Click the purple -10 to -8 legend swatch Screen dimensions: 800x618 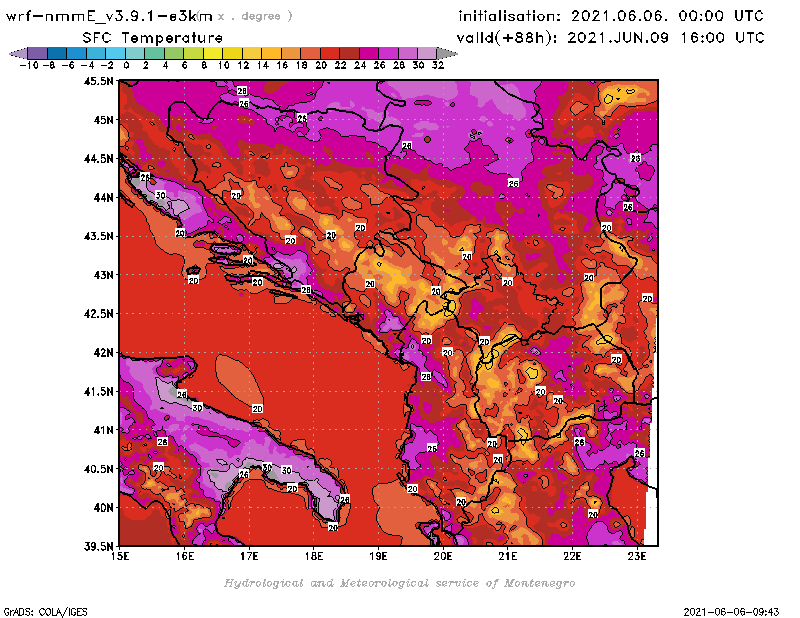[x=38, y=53]
